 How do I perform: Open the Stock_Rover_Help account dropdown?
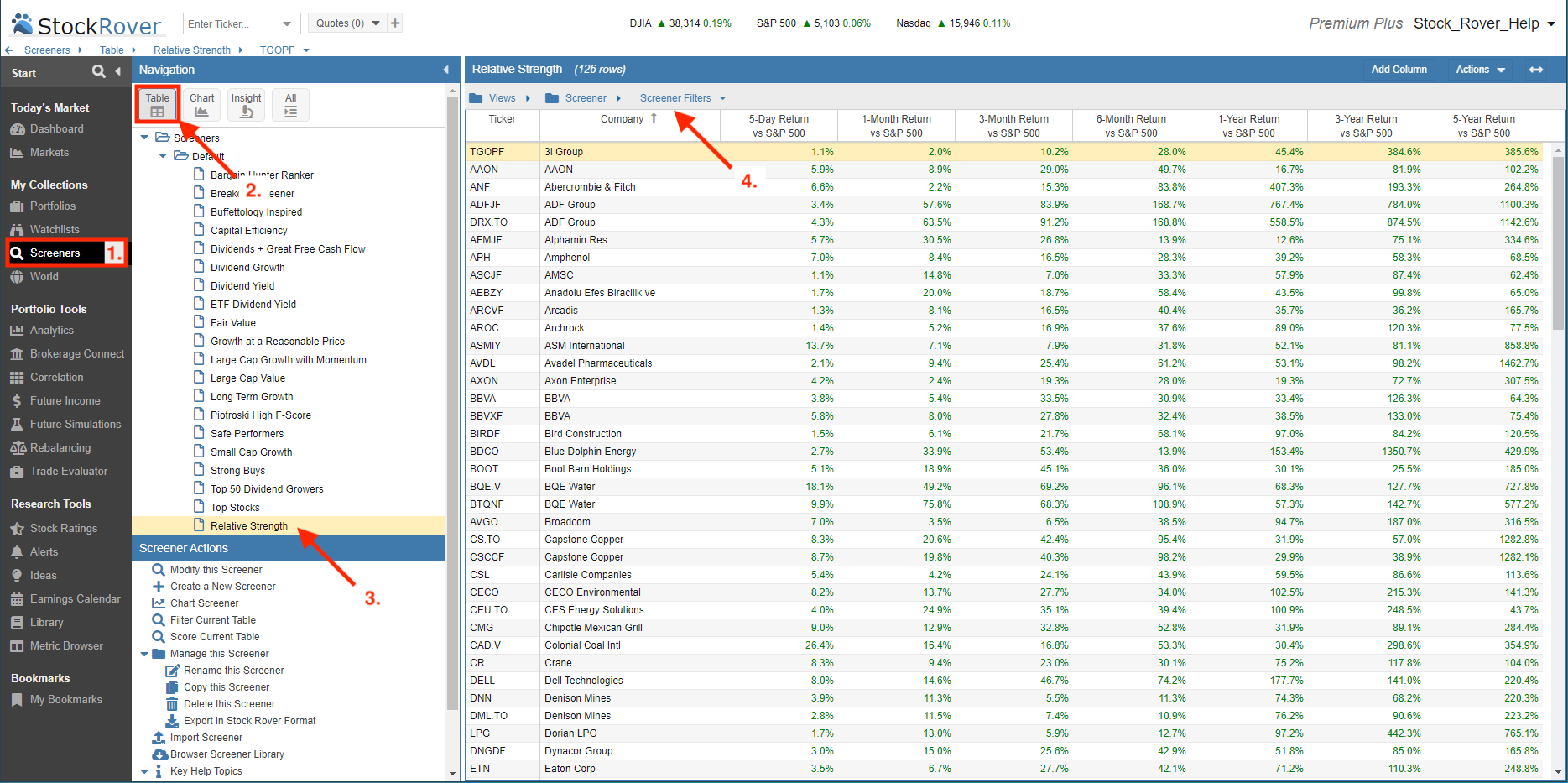coord(1485,23)
